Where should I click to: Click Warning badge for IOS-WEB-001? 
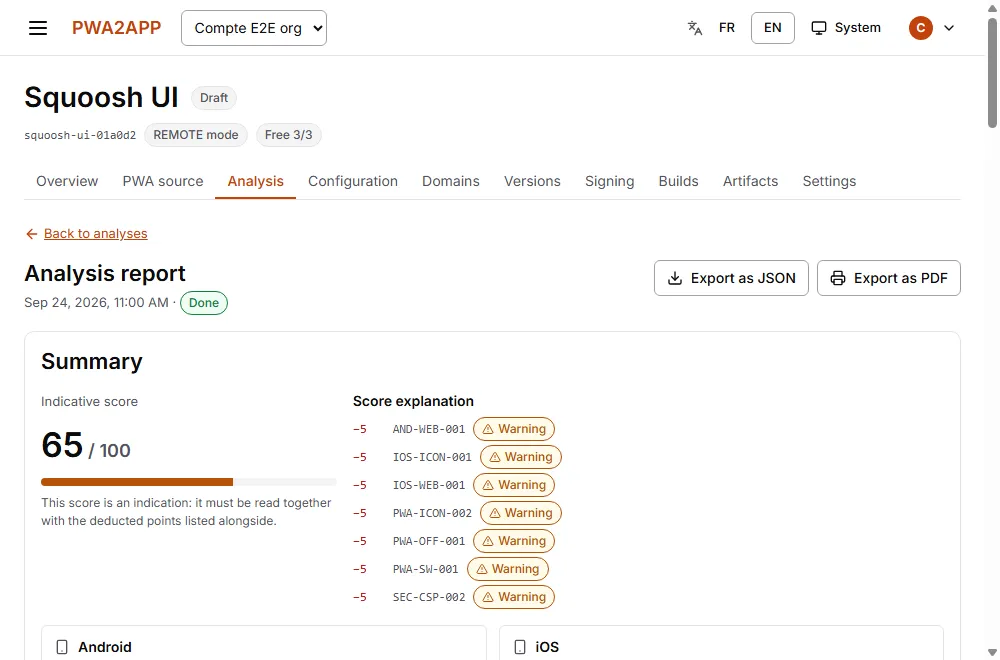[x=514, y=485]
